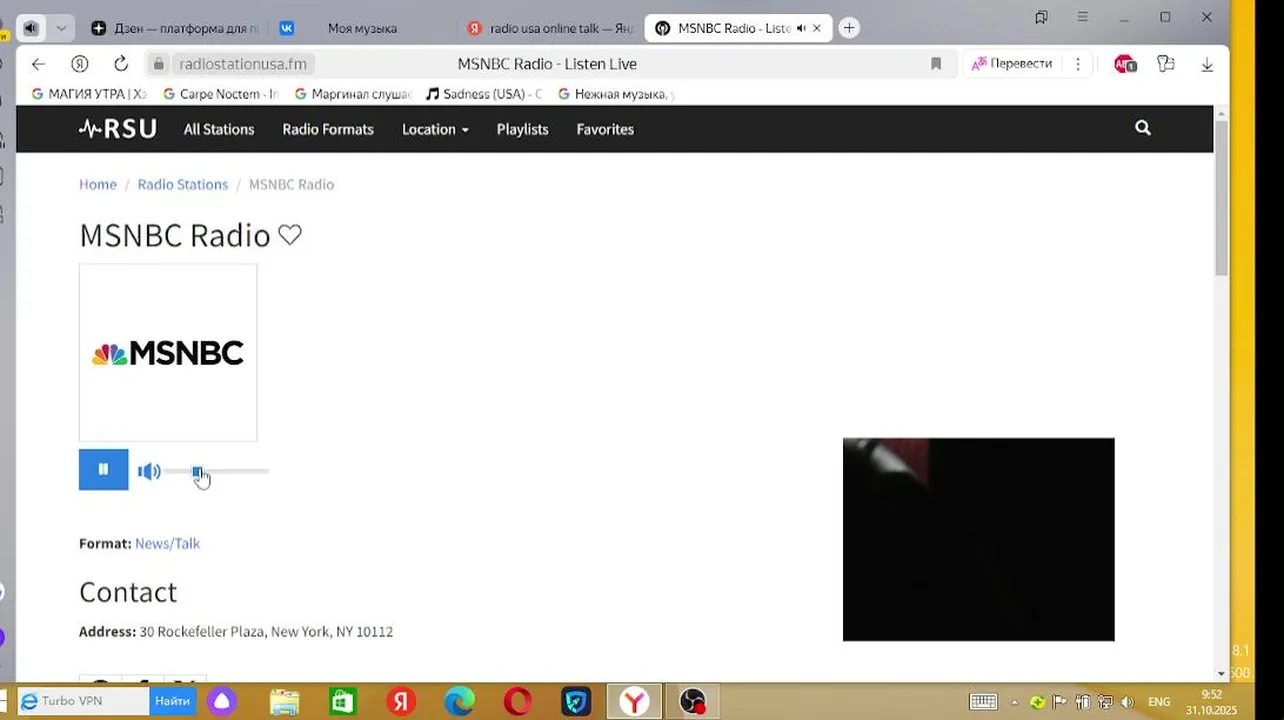
Task: Follow the Radio Stations breadcrumb link
Action: click(x=183, y=184)
